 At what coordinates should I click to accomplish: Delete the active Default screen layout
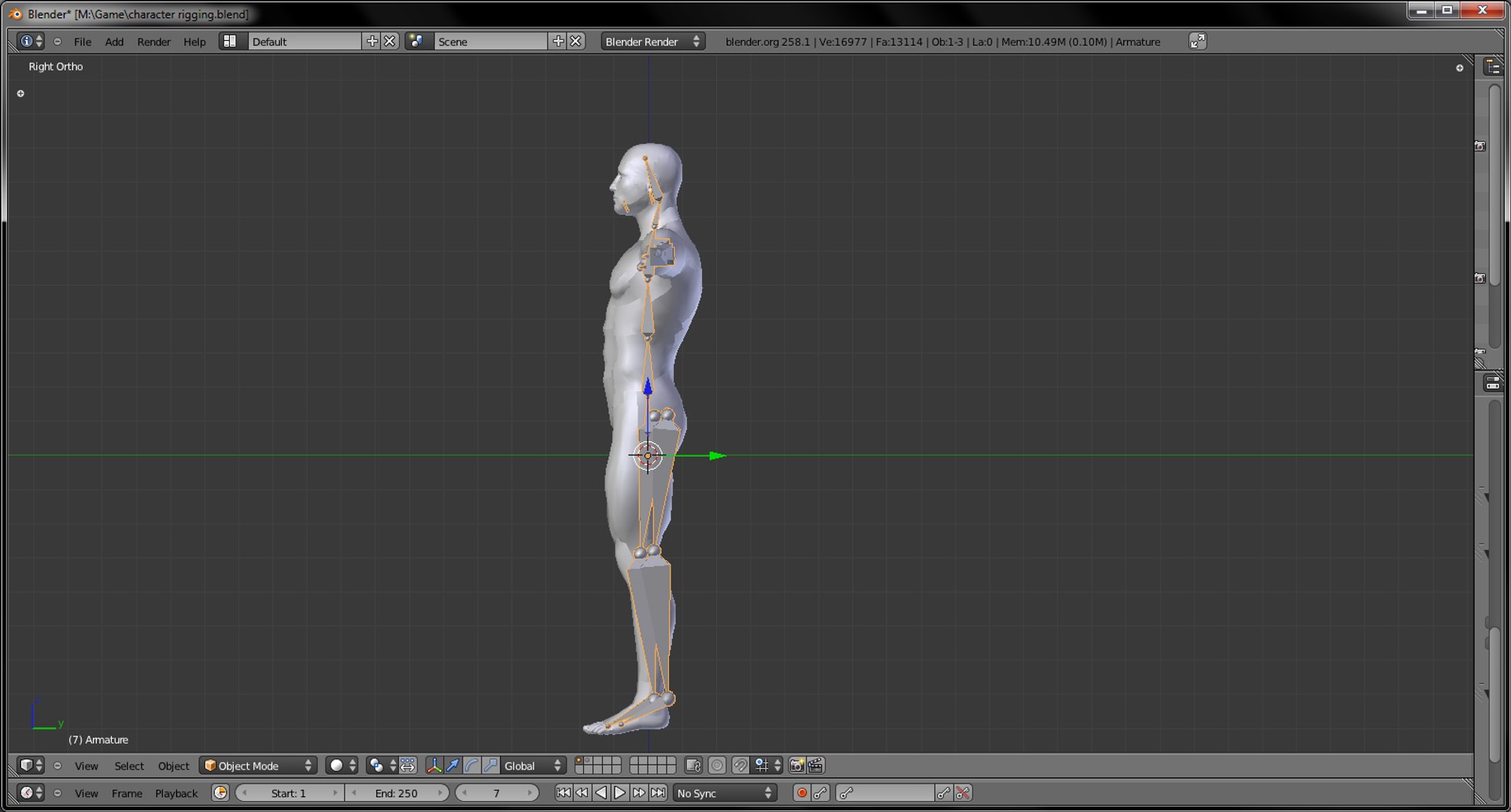[x=390, y=41]
